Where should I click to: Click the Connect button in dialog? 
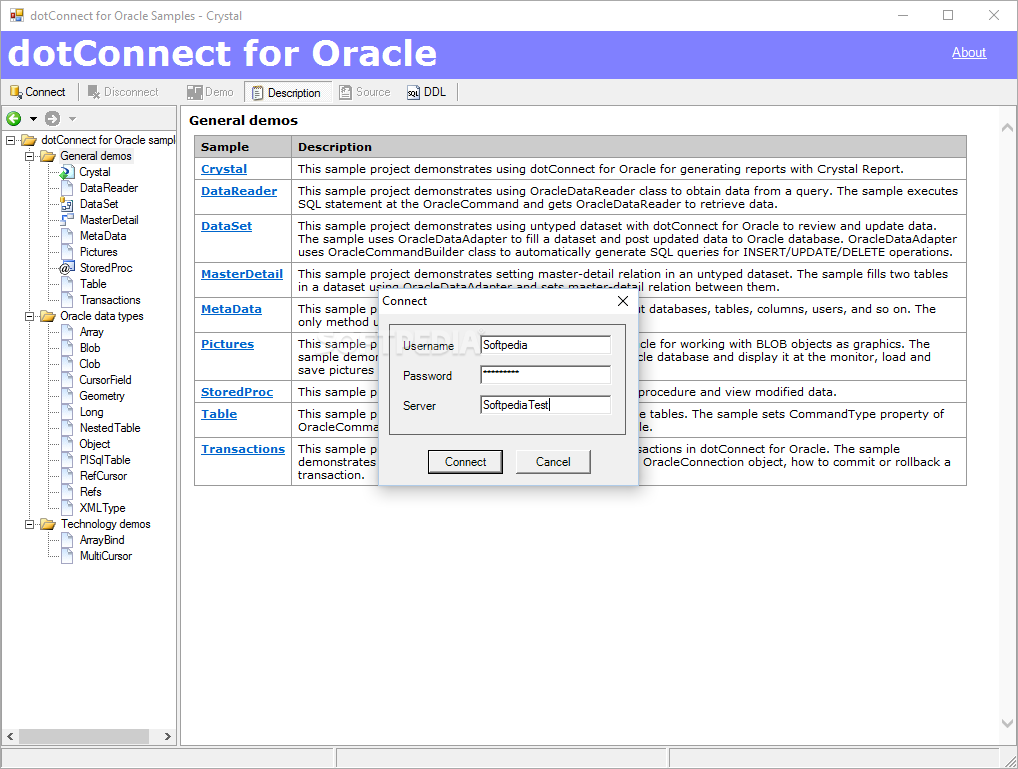coord(465,462)
